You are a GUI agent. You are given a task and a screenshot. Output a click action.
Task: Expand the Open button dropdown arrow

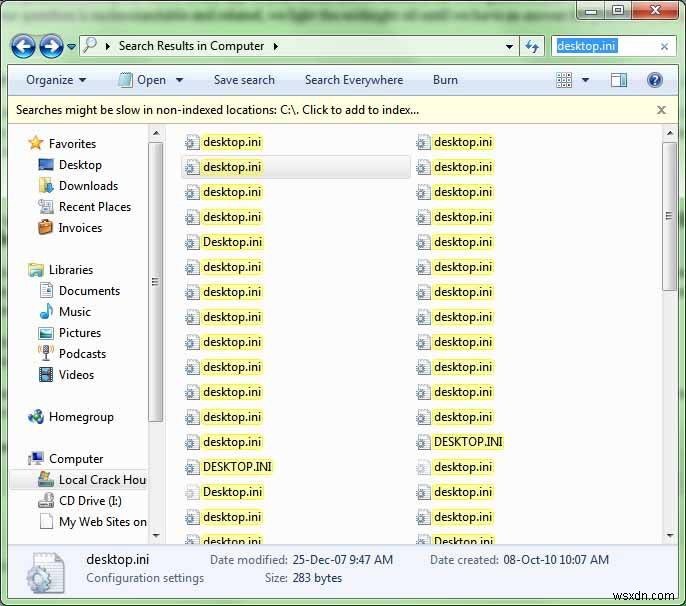[179, 81]
